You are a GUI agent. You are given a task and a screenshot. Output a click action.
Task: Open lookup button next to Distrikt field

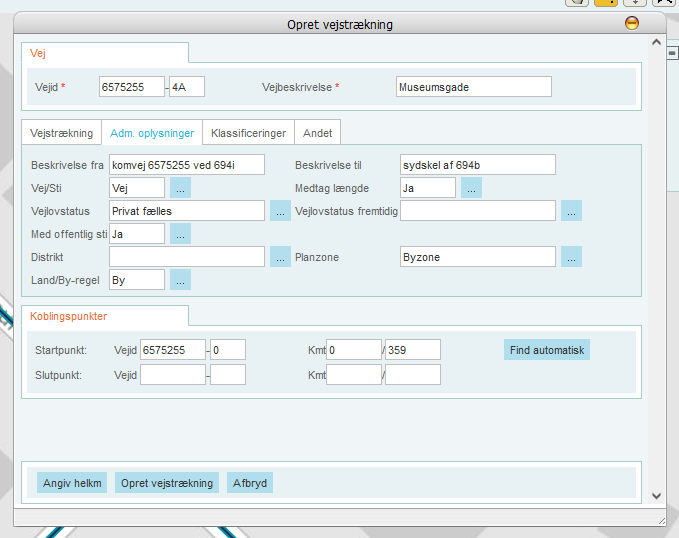[281, 257]
